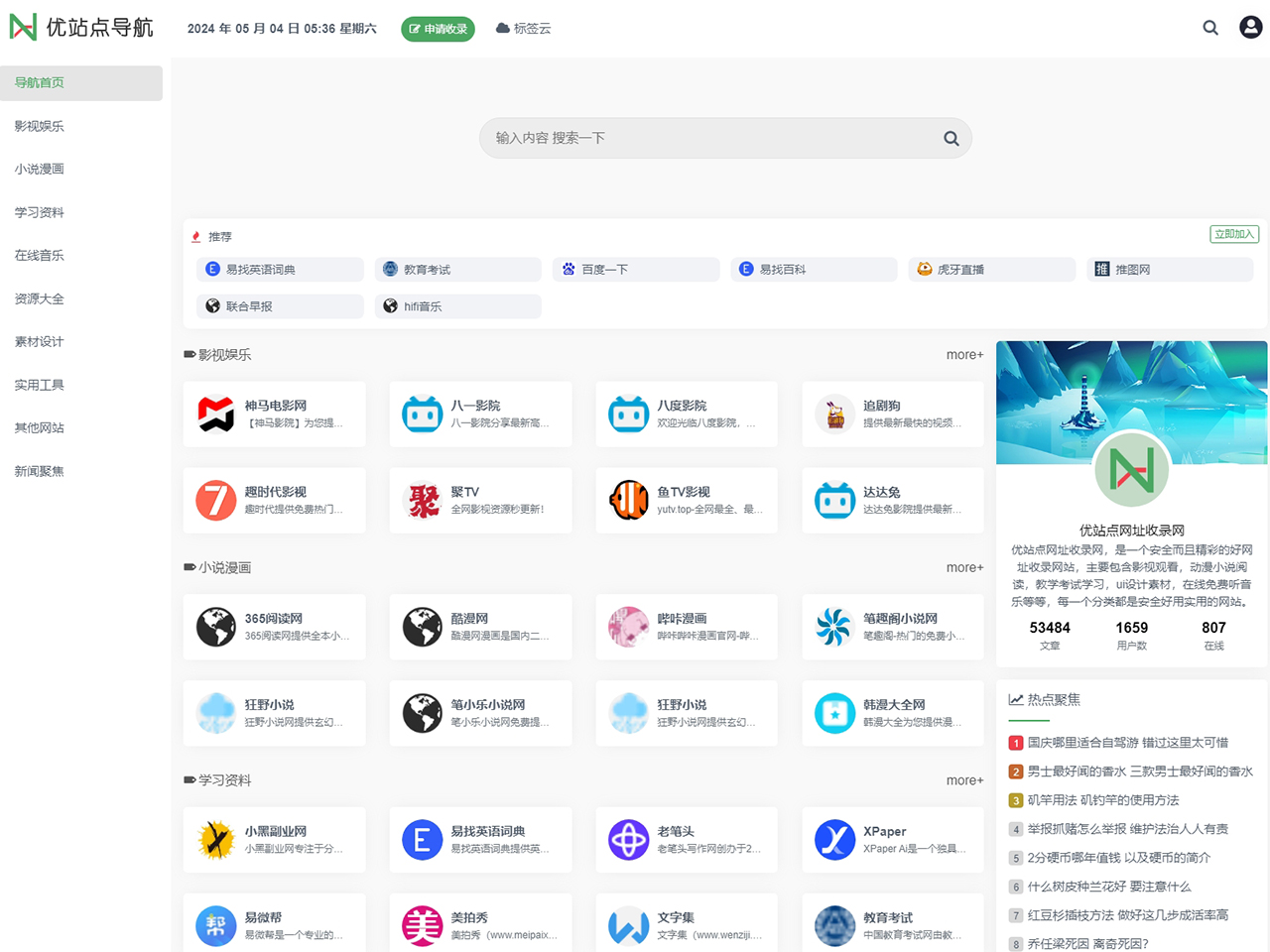Expand more+ for 小说漫画 section
Viewport: 1270px width, 952px height.
pos(964,568)
